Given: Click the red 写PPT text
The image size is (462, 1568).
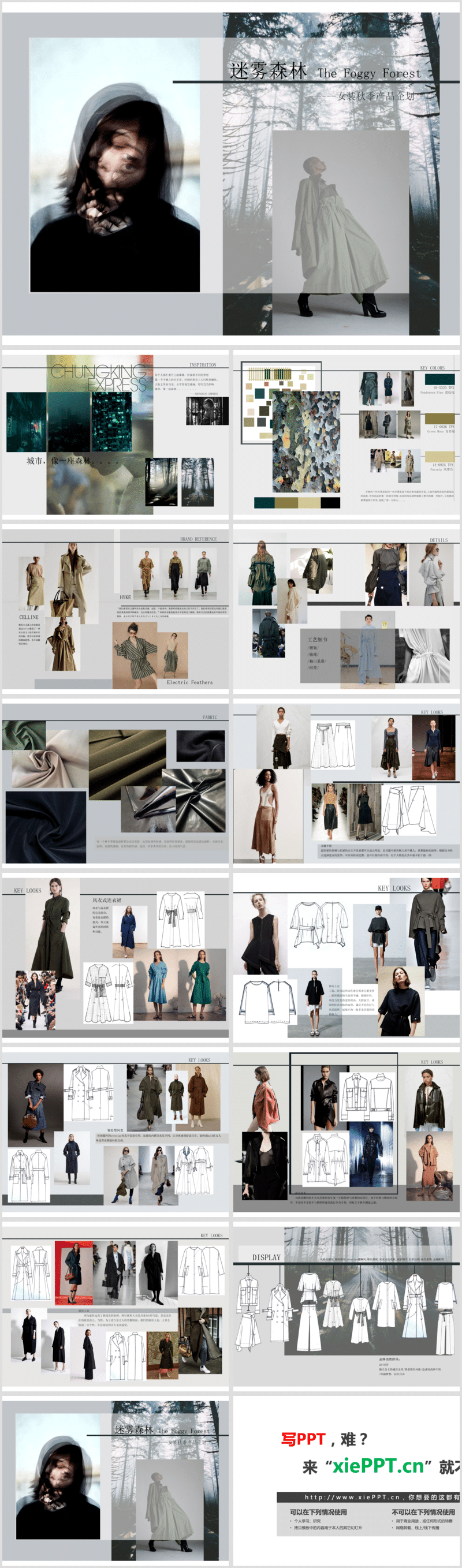Looking at the screenshot, I should coord(303,1439).
